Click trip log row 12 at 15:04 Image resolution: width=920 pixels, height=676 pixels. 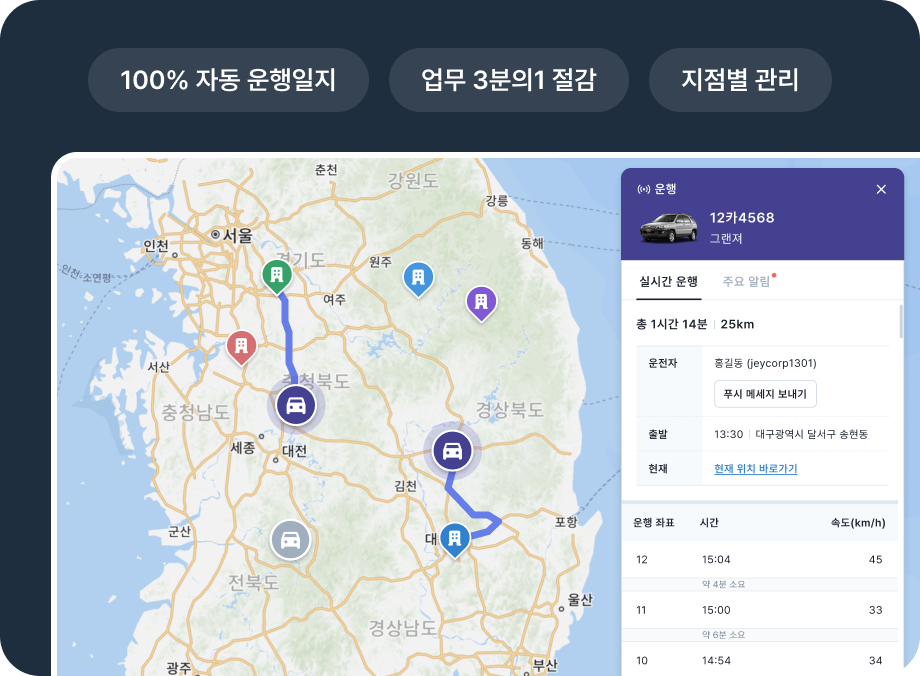[760, 561]
